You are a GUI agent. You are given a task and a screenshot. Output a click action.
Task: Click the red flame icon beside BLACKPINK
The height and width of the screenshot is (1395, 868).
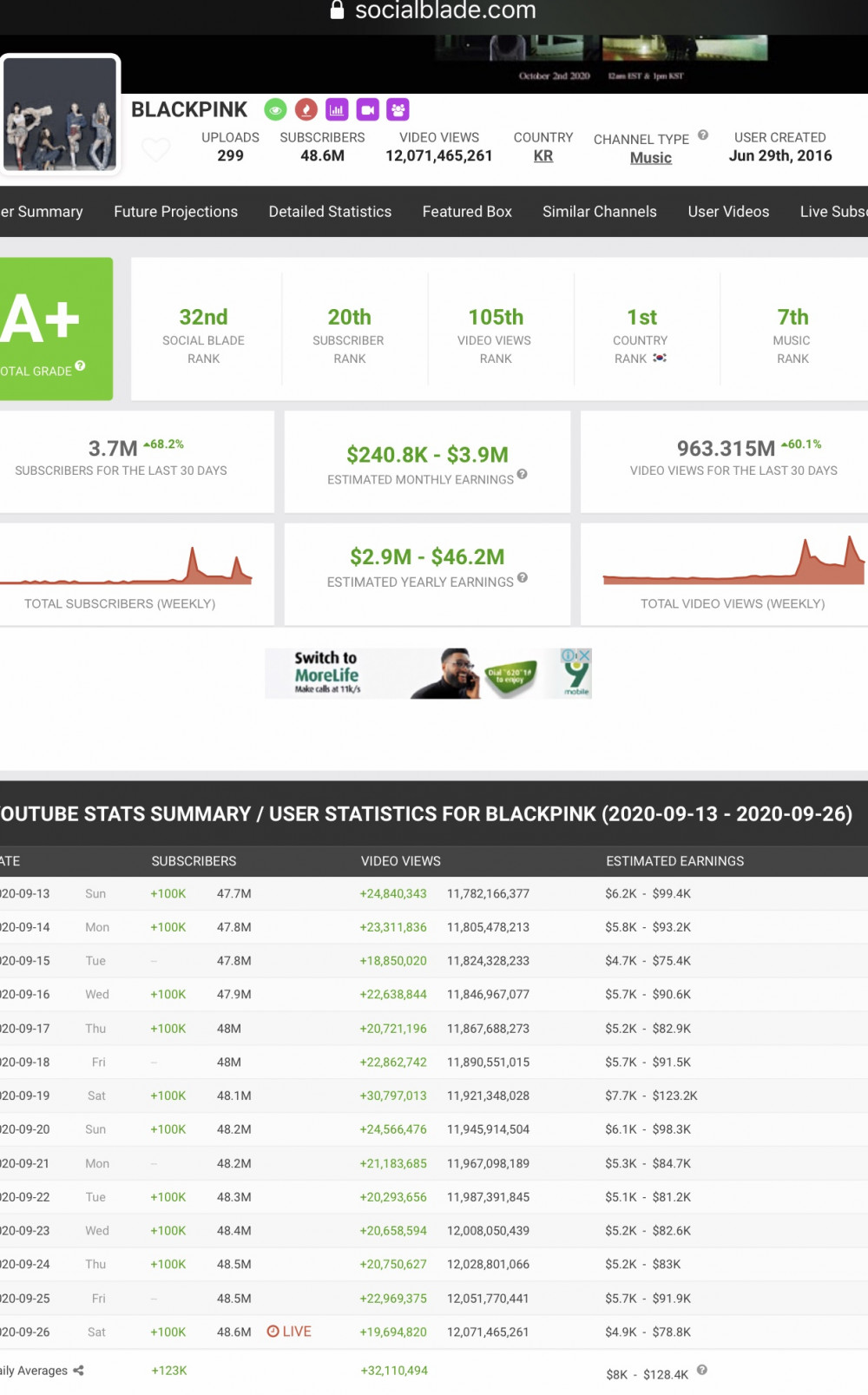point(306,109)
